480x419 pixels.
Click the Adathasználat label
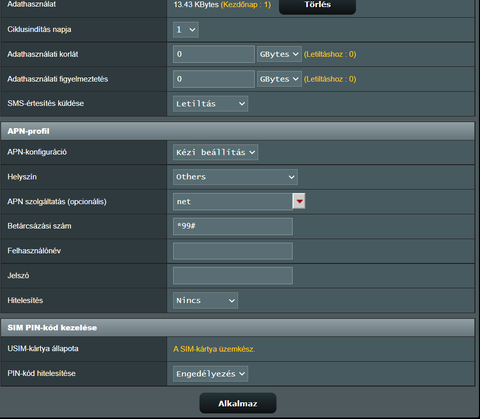click(32, 4)
